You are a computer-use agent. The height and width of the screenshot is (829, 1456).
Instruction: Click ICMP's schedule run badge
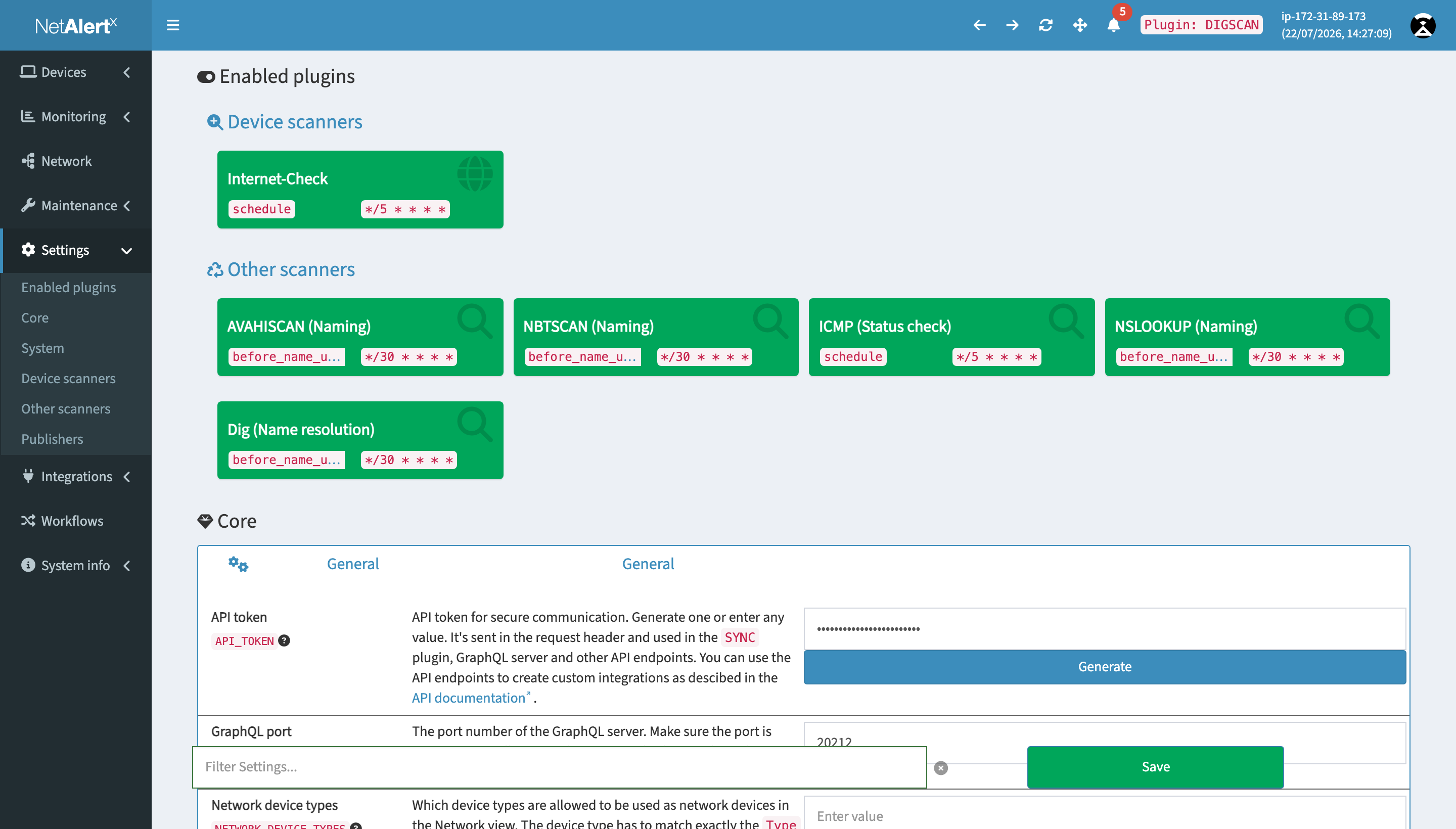point(853,357)
